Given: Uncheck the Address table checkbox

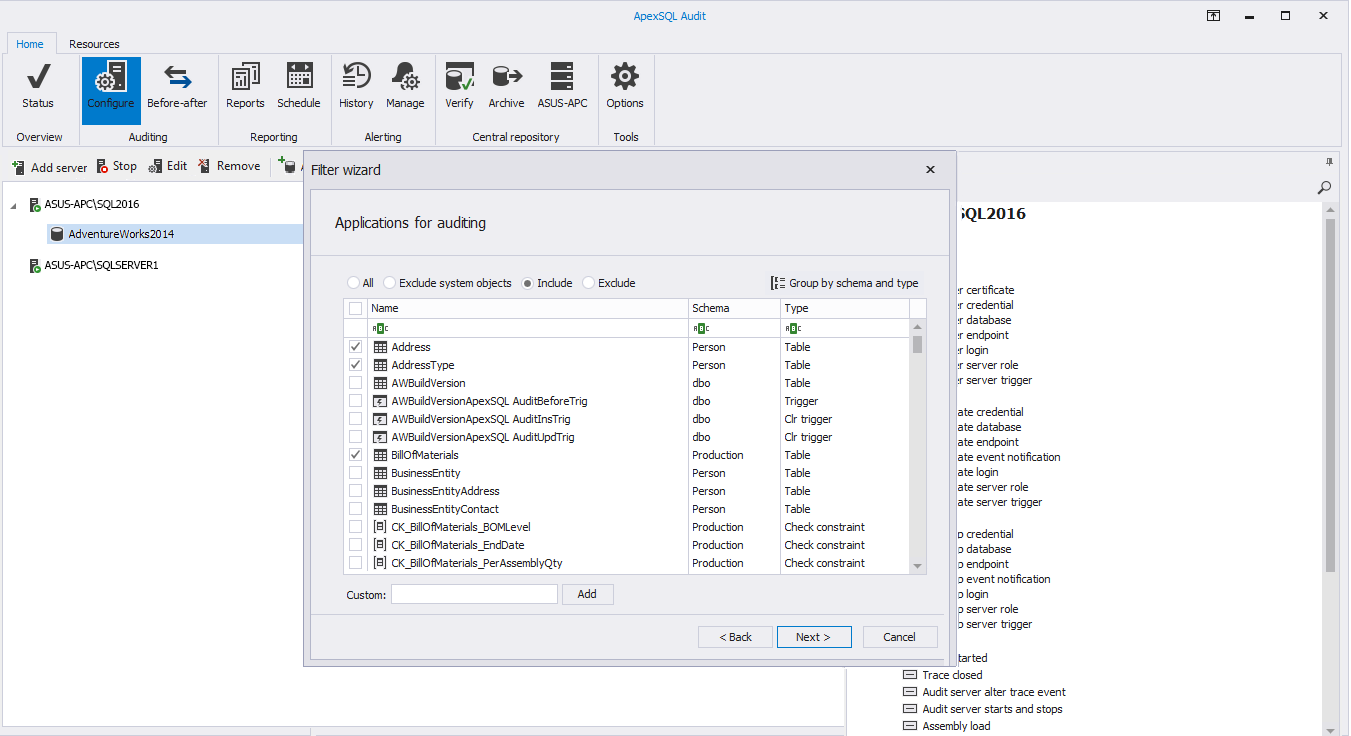Looking at the screenshot, I should [355, 347].
